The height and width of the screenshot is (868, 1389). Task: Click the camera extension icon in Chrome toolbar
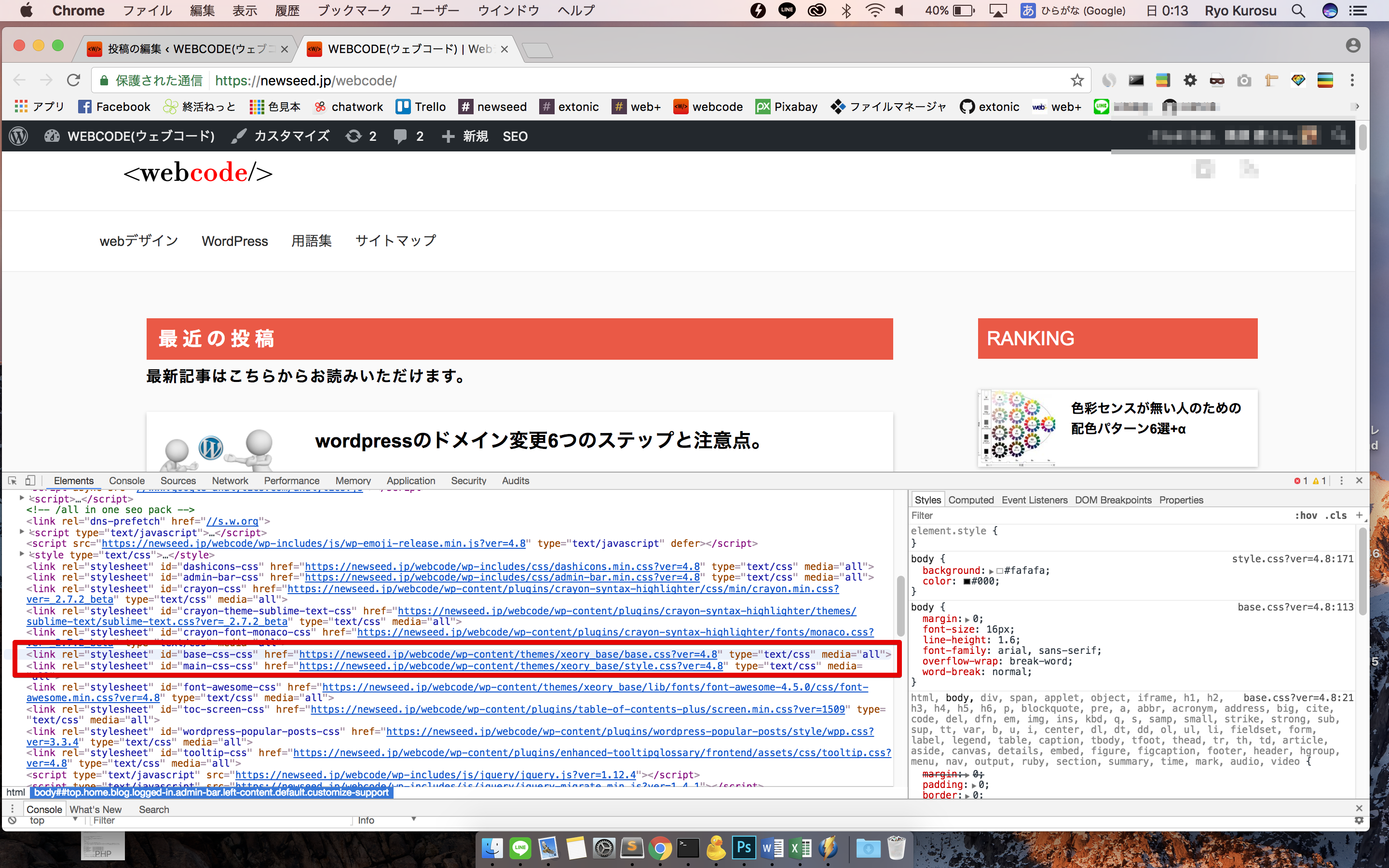coord(1244,81)
